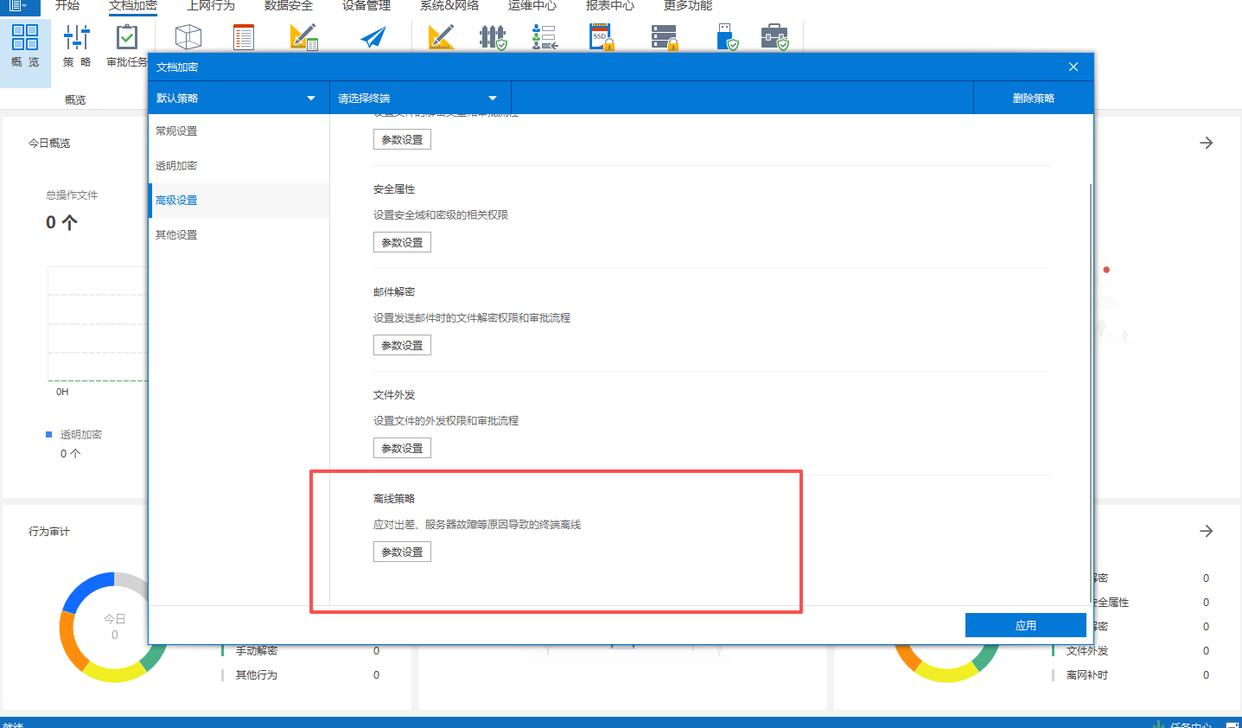This screenshot has height=728, width=1242.
Task: Open the 上网行为 ribbon tab
Action: tap(210, 6)
